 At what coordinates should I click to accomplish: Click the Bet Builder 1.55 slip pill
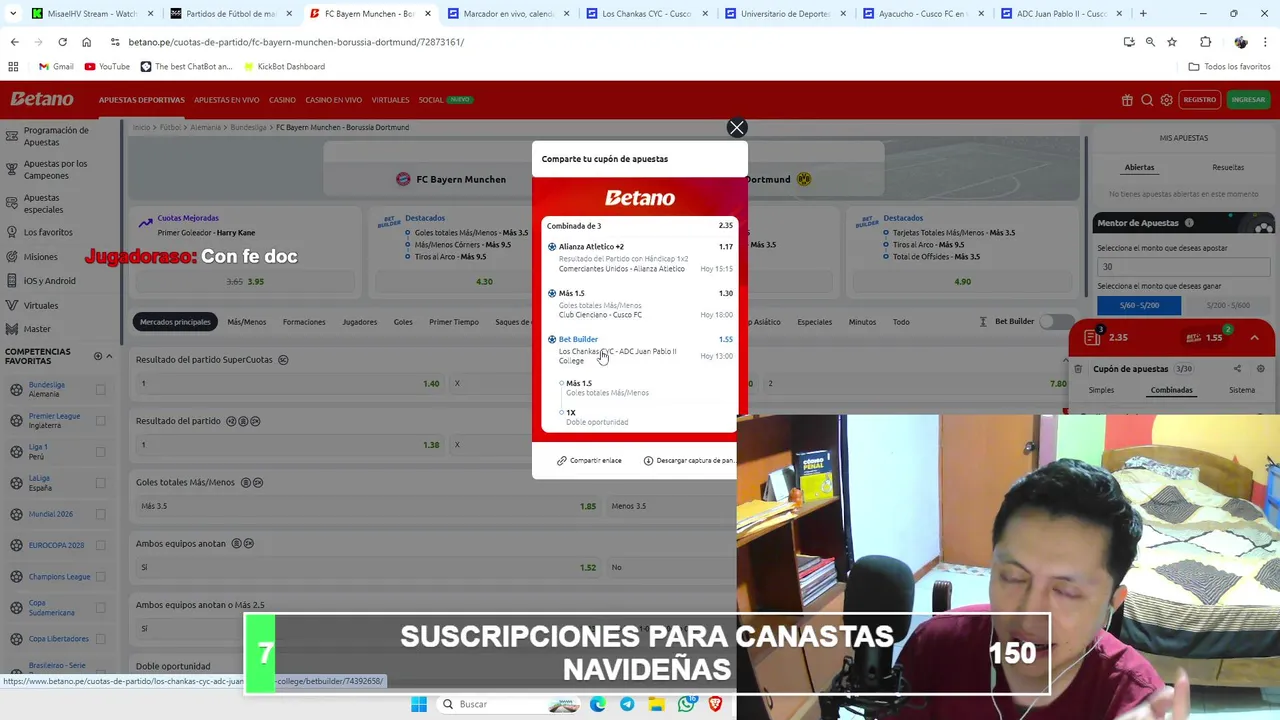(1204, 338)
